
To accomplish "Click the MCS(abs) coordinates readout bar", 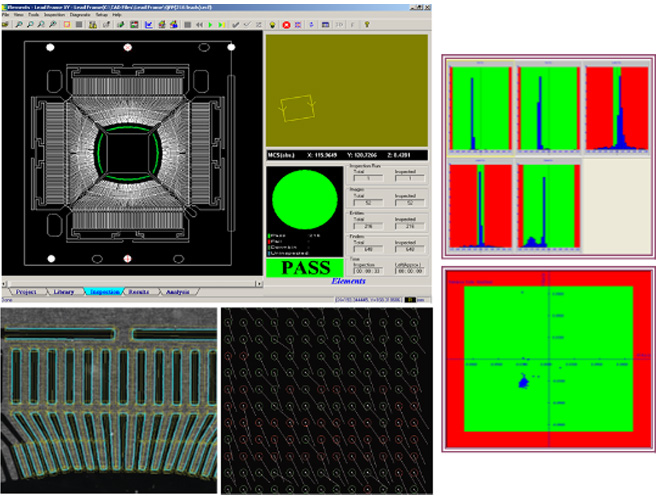I will click(x=347, y=155).
